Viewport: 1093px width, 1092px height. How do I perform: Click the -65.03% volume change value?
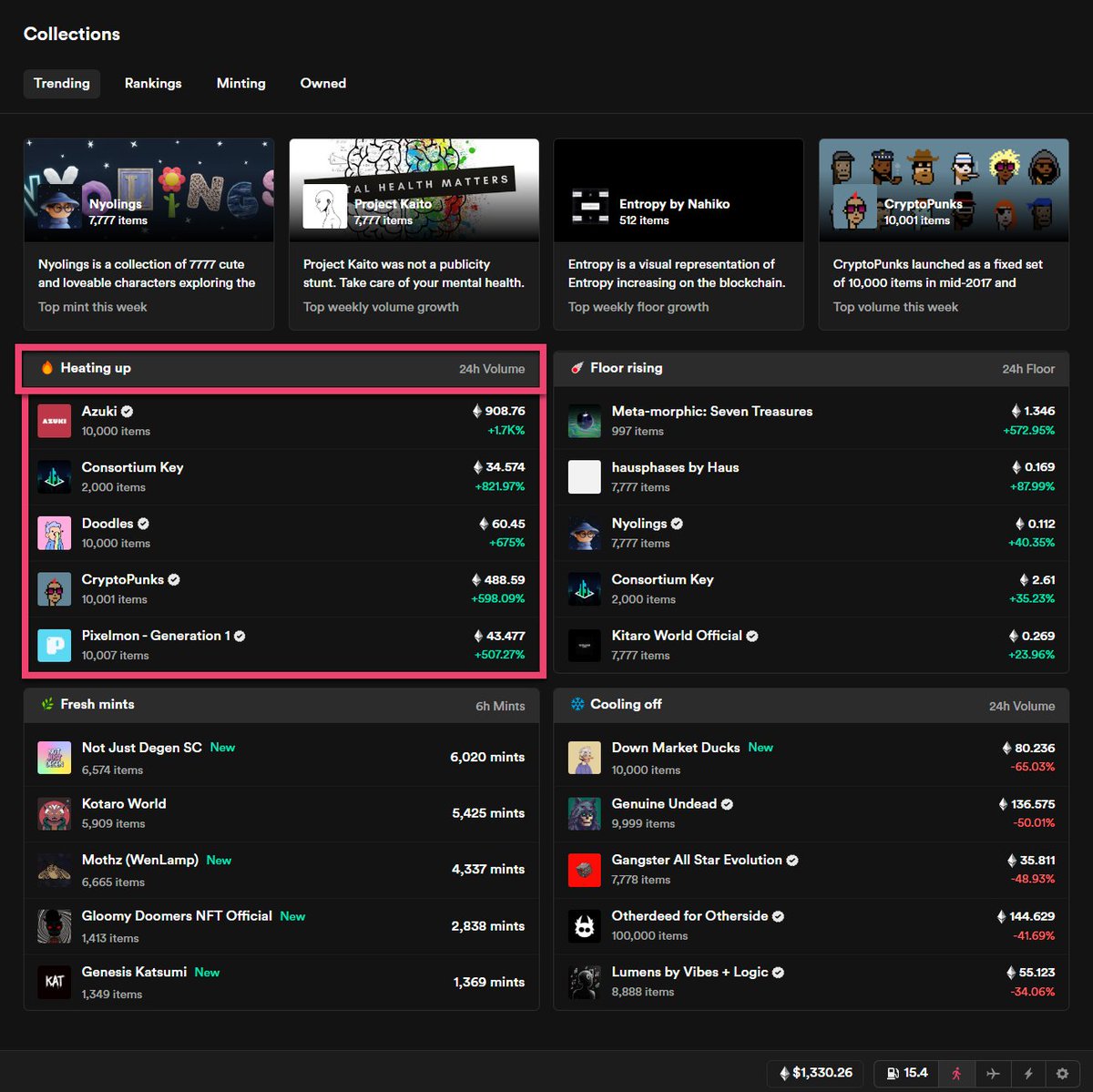tap(1032, 767)
